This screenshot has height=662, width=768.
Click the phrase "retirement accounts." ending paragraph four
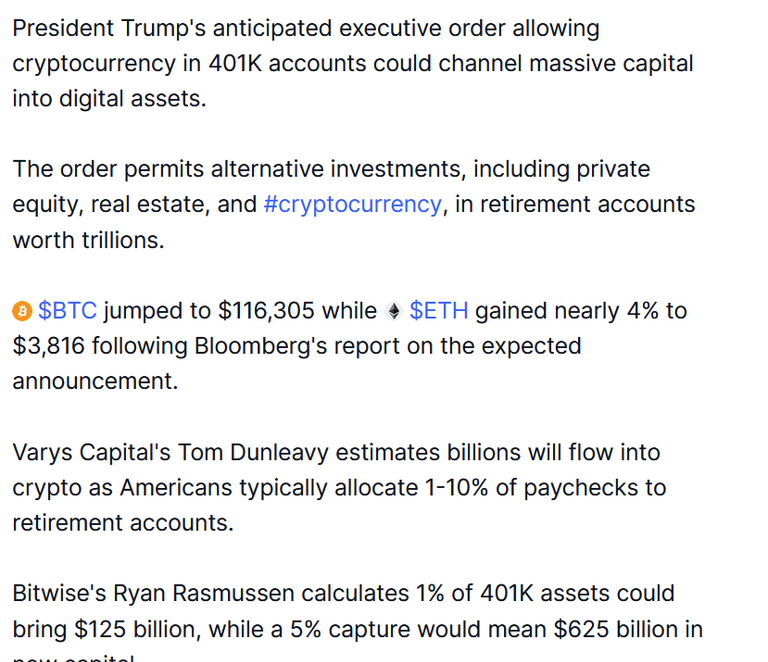123,523
